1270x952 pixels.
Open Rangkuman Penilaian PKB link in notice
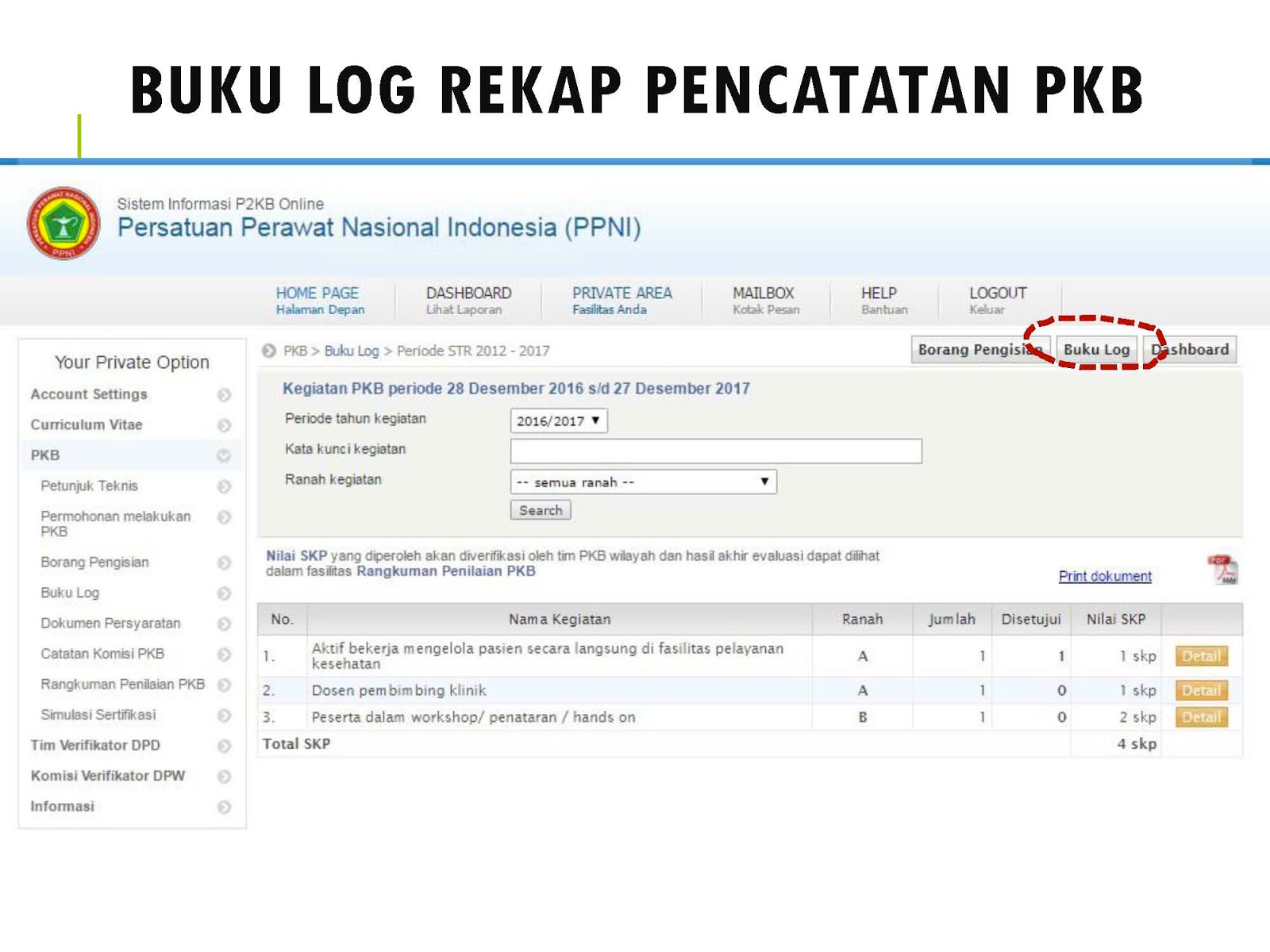pyautogui.click(x=445, y=571)
